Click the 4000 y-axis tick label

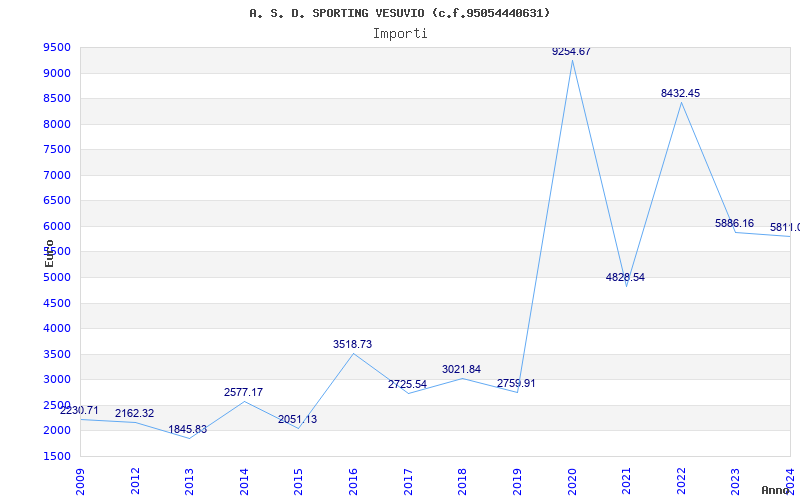coord(57,329)
